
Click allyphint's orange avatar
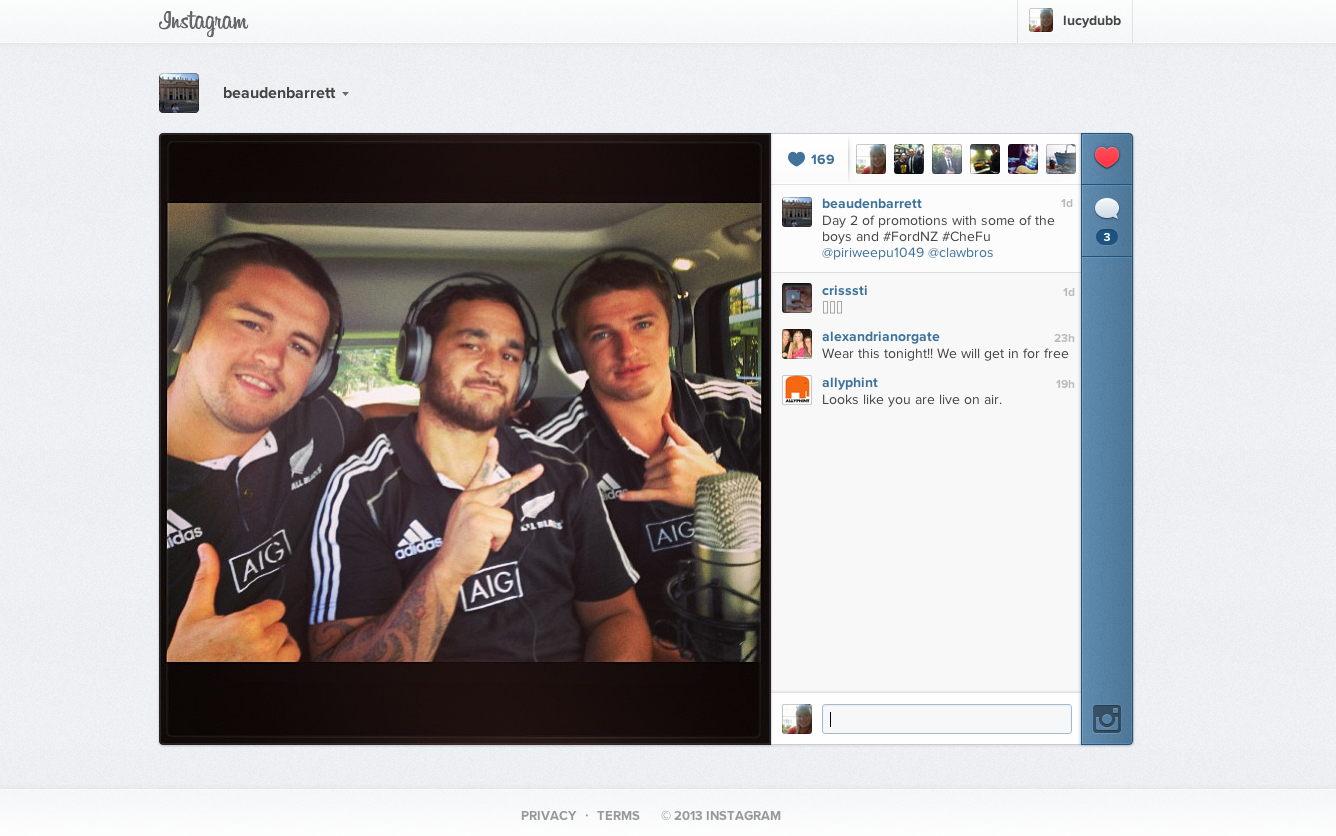[797, 390]
